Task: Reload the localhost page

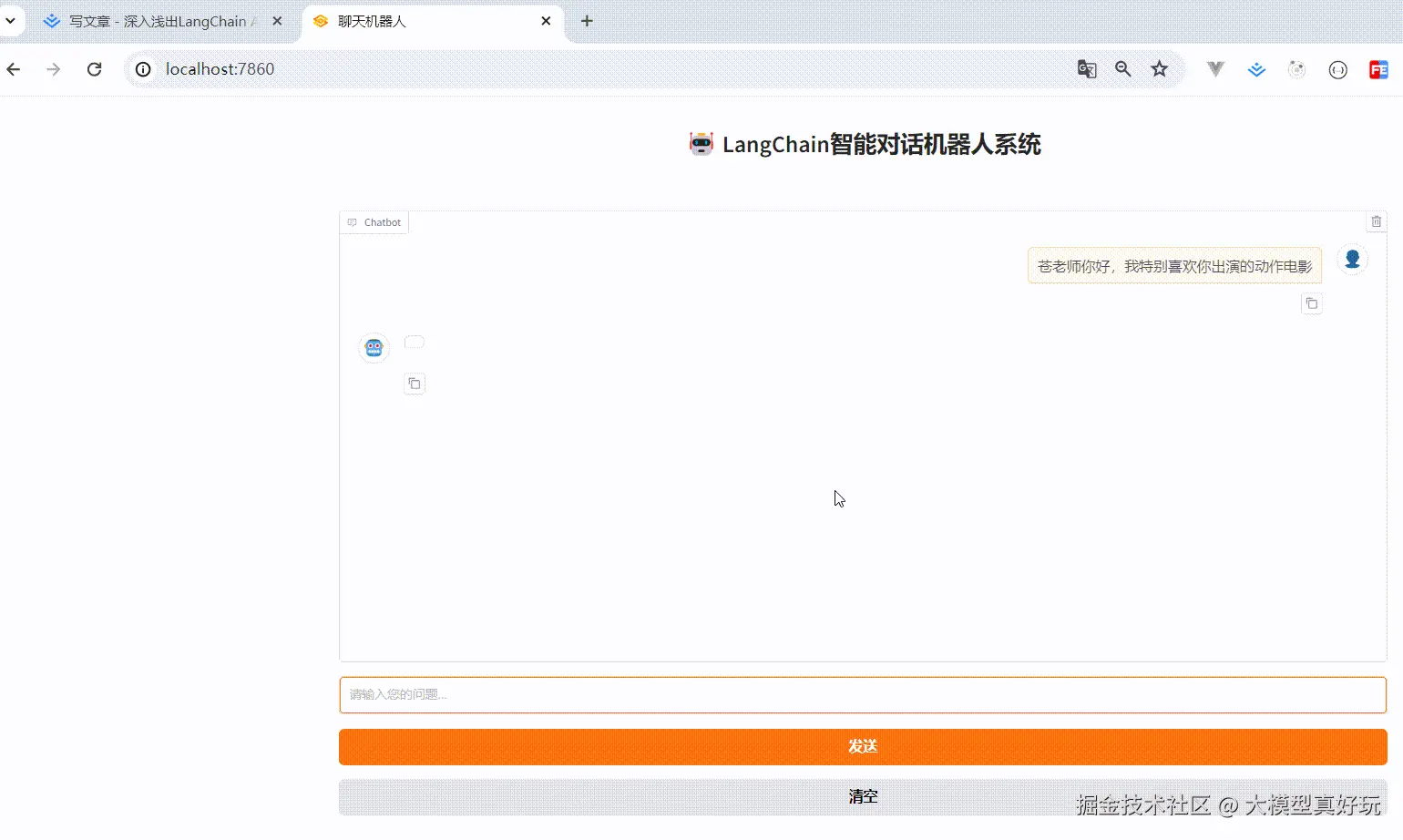Action: click(x=94, y=69)
